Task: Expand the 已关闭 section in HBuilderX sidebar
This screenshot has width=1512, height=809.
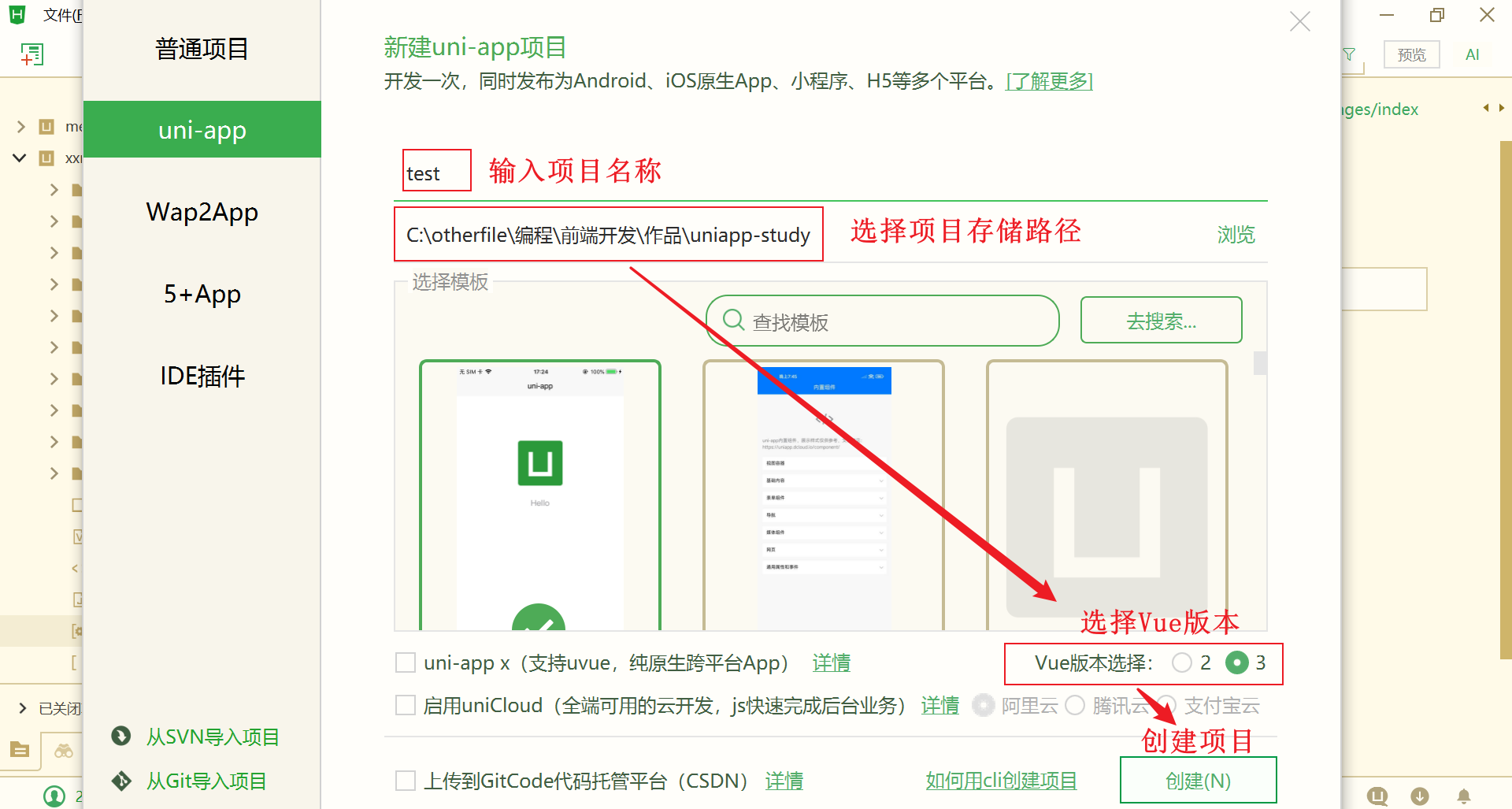Action: pos(22,708)
